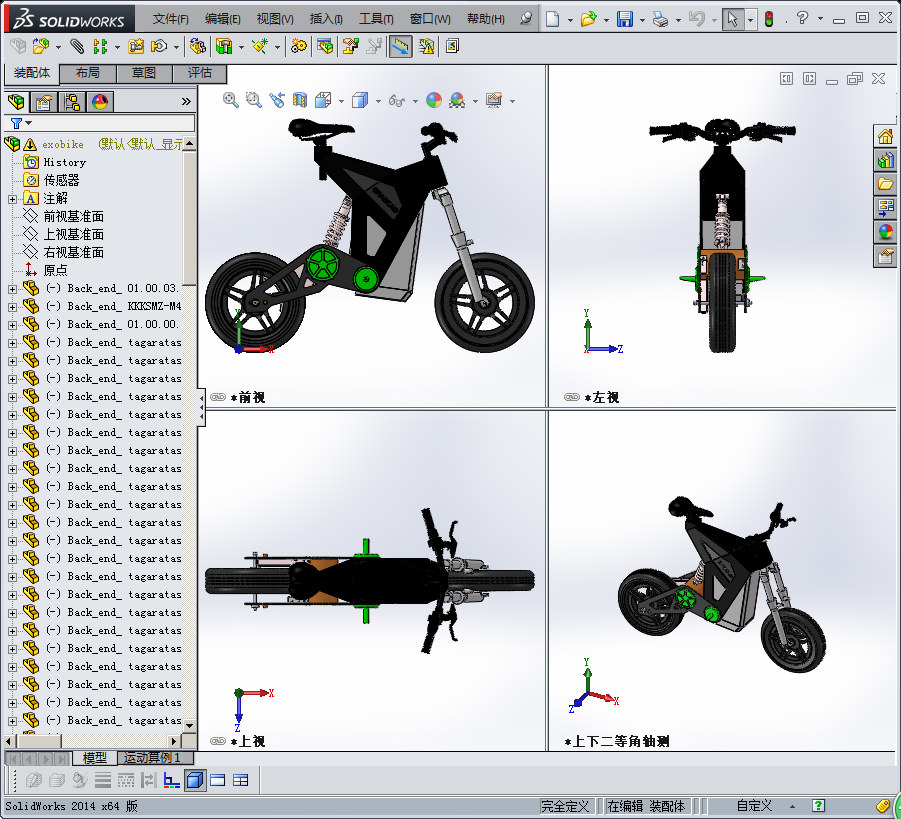This screenshot has height=819, width=901.
Task: Click the Zoom to Fit icon
Action: [231, 100]
